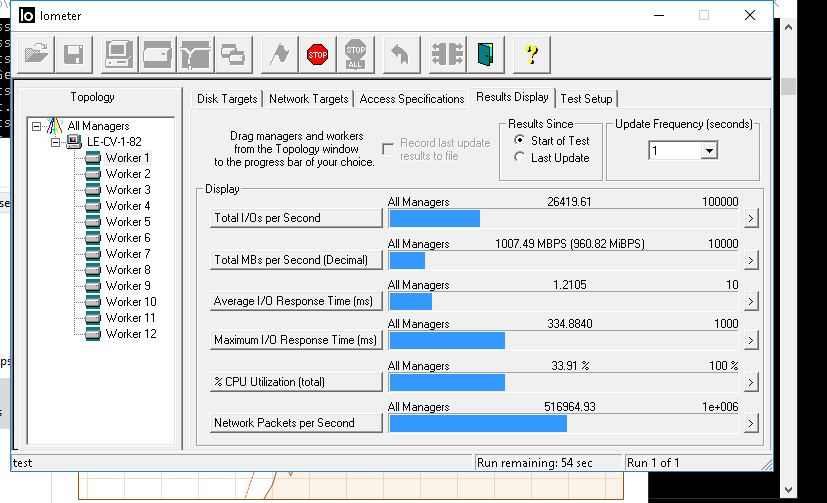The image size is (827, 503).
Task: Select Last Update radio button
Action: coord(520,157)
